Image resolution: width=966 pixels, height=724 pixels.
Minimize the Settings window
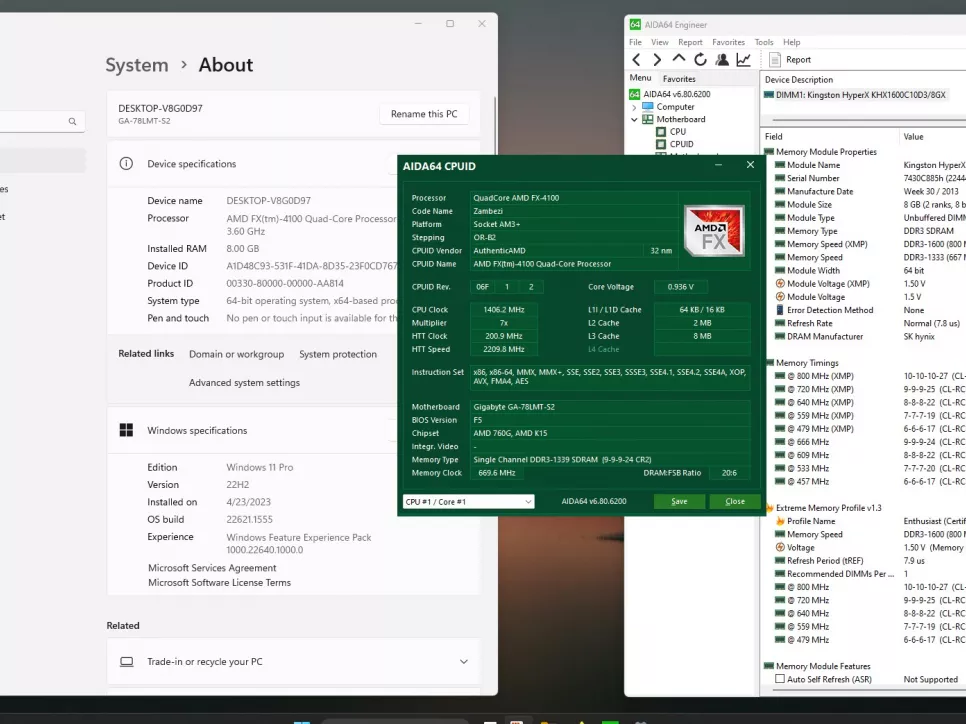(418, 23)
